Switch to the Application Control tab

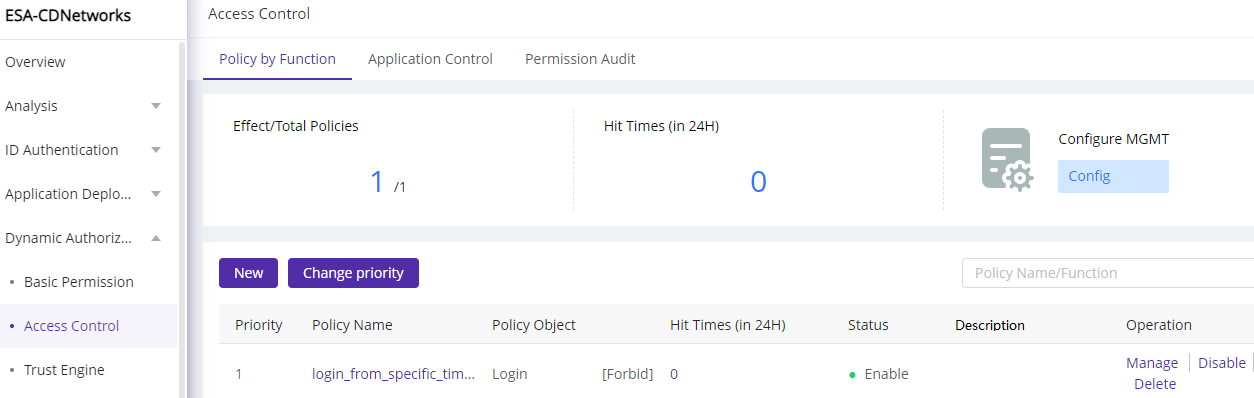pyautogui.click(x=430, y=59)
